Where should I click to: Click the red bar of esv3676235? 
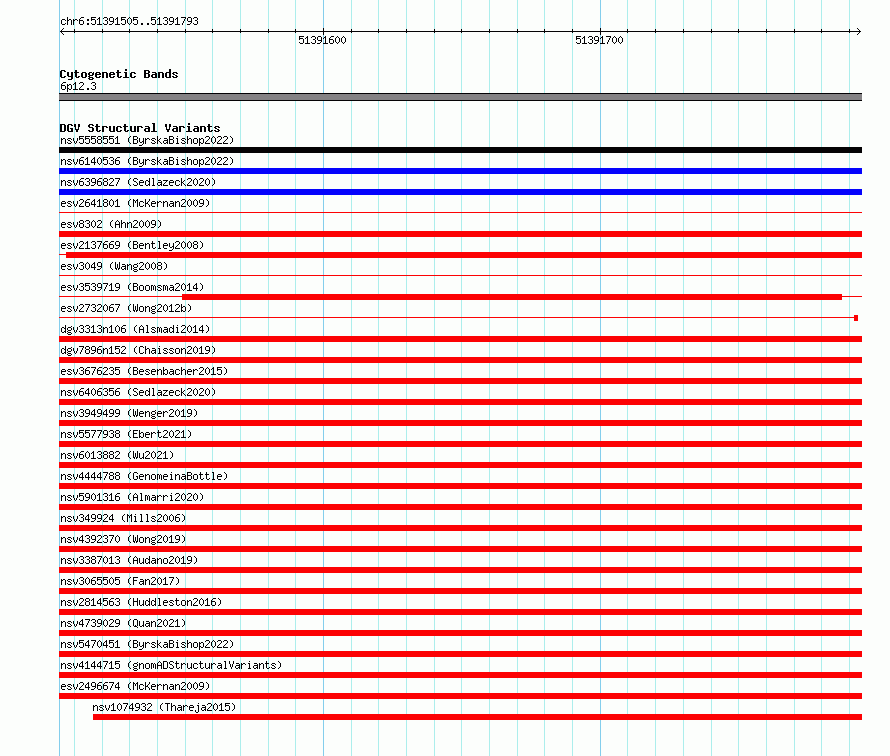click(460, 381)
